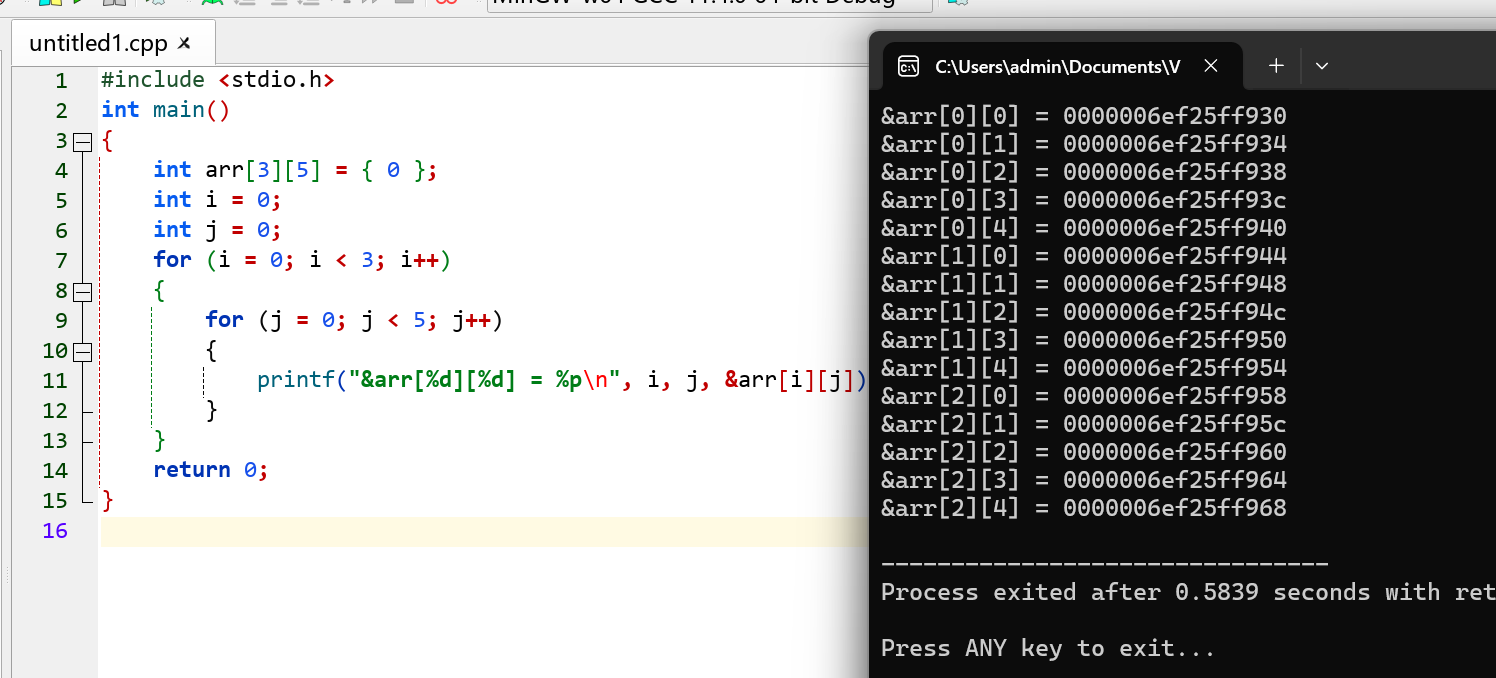This screenshot has height=678, width=1496.
Task: Click terminal output '&arr[0][4] = 0000006ef25ff940'
Action: [1084, 228]
